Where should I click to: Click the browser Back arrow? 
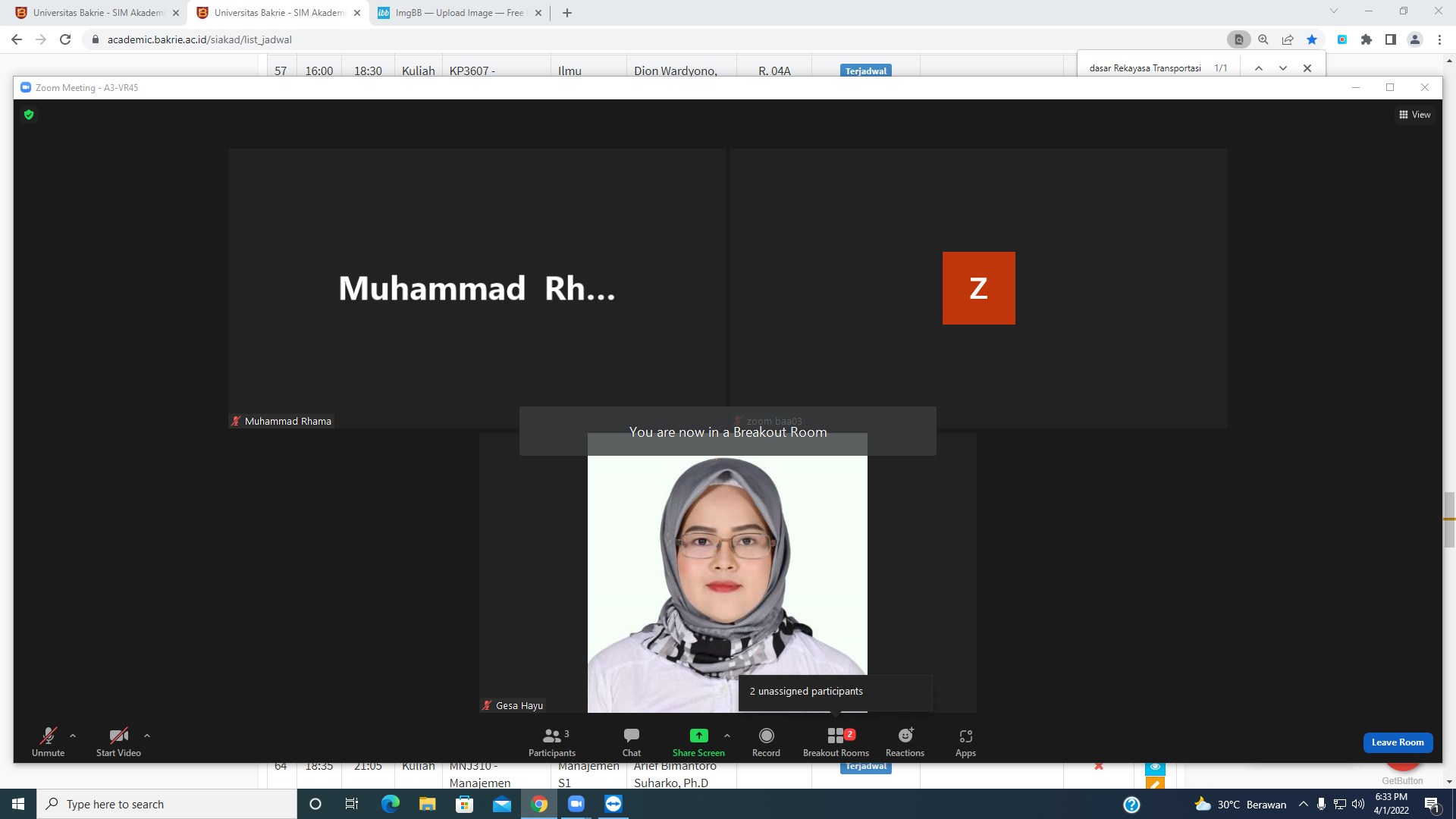tap(17, 39)
